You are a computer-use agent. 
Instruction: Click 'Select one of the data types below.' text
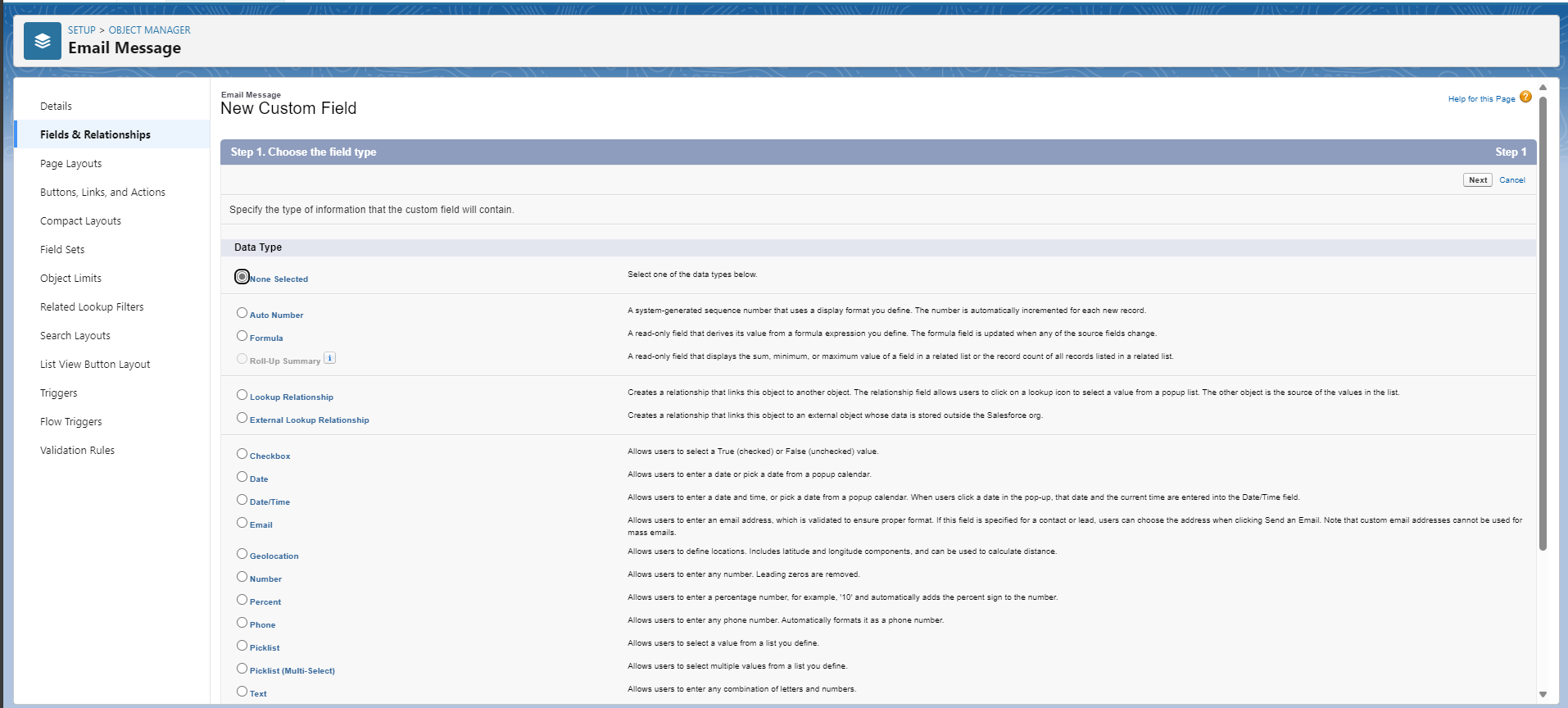coord(692,275)
